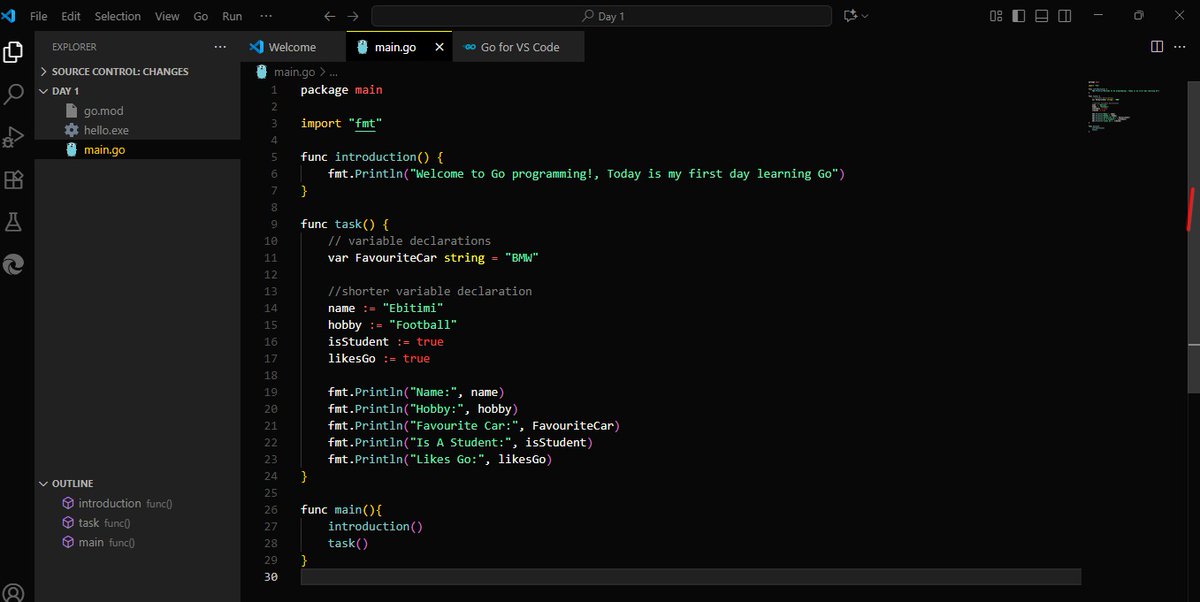1200x602 pixels.
Task: Open the Go menu
Action: click(x=200, y=16)
